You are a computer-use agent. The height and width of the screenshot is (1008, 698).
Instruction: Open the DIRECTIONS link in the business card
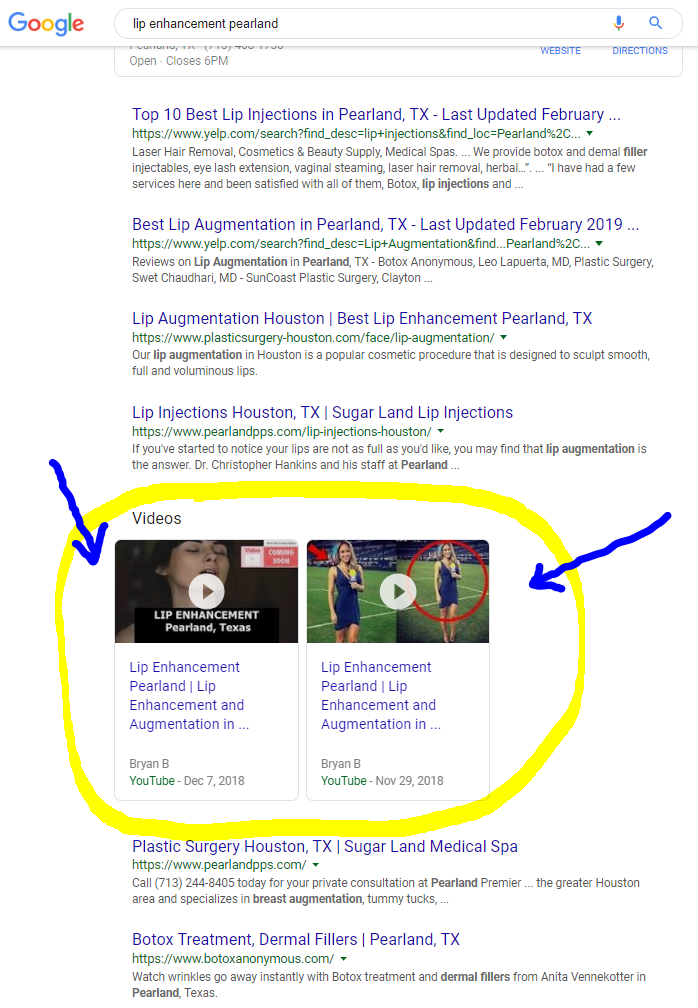click(x=640, y=50)
